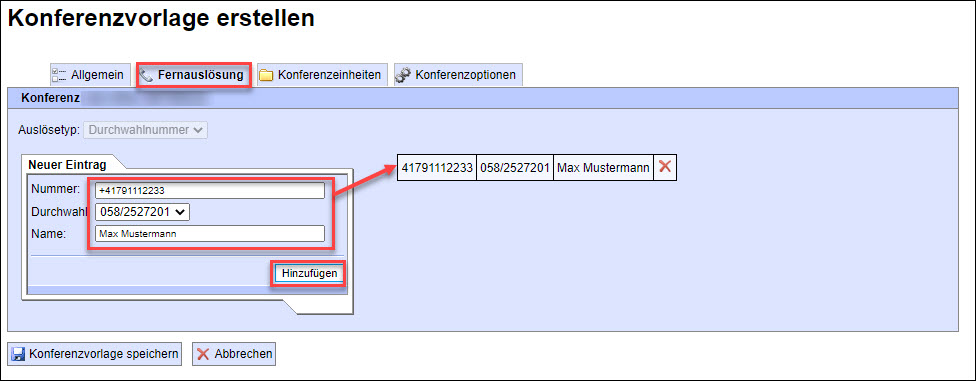
Task: Focus the Name field with Max Mustermann
Action: tap(210, 233)
